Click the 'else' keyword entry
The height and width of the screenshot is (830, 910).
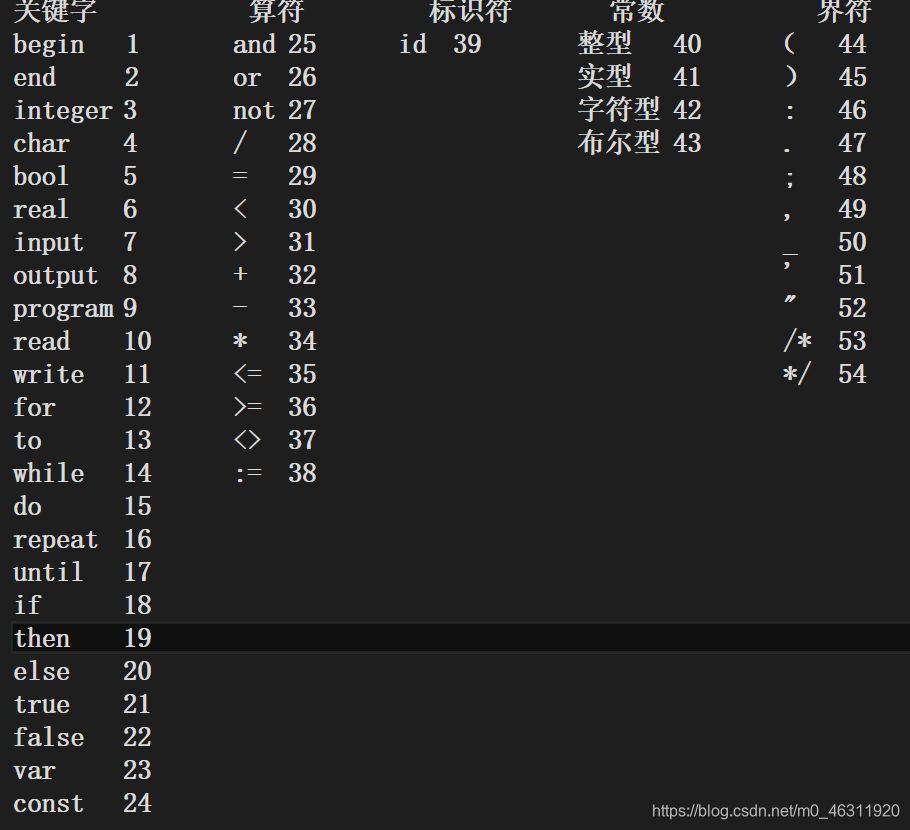pyautogui.click(x=42, y=672)
